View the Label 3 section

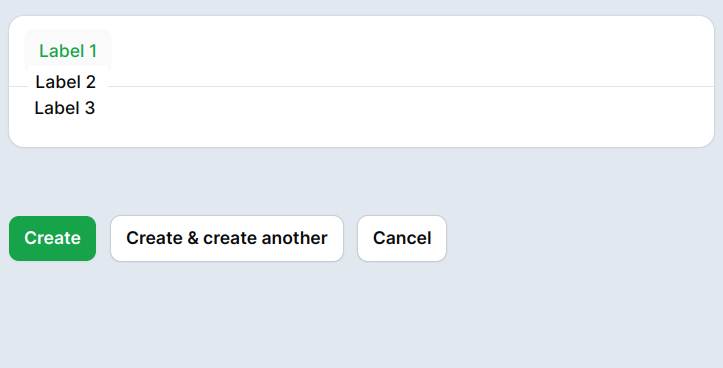pos(65,108)
